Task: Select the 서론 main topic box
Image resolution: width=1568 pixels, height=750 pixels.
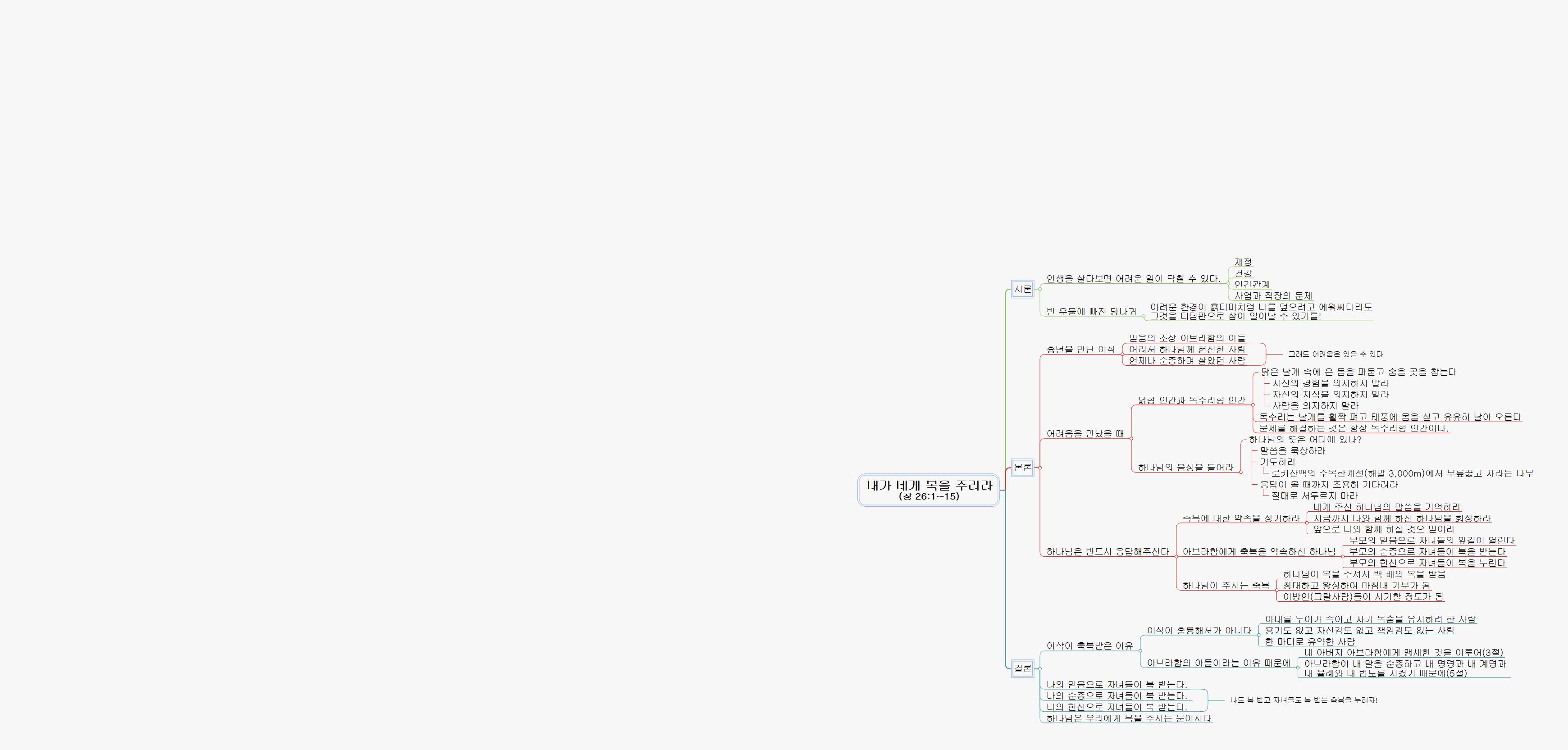Action: pyautogui.click(x=1023, y=289)
